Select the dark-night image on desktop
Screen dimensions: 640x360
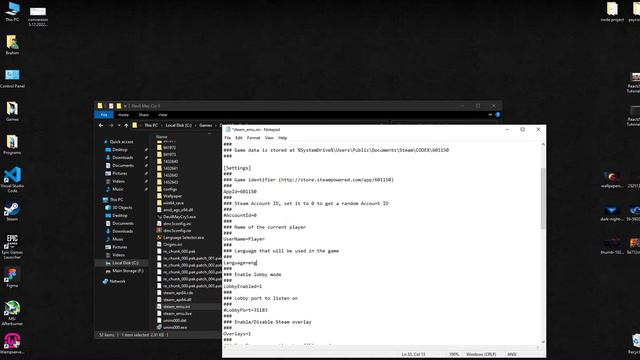pyautogui.click(x=611, y=213)
